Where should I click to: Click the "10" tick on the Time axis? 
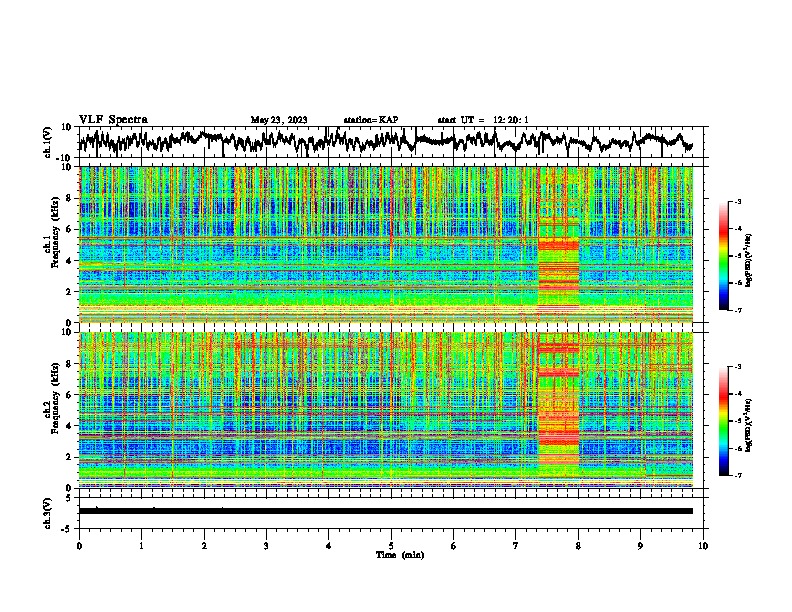tap(703, 546)
